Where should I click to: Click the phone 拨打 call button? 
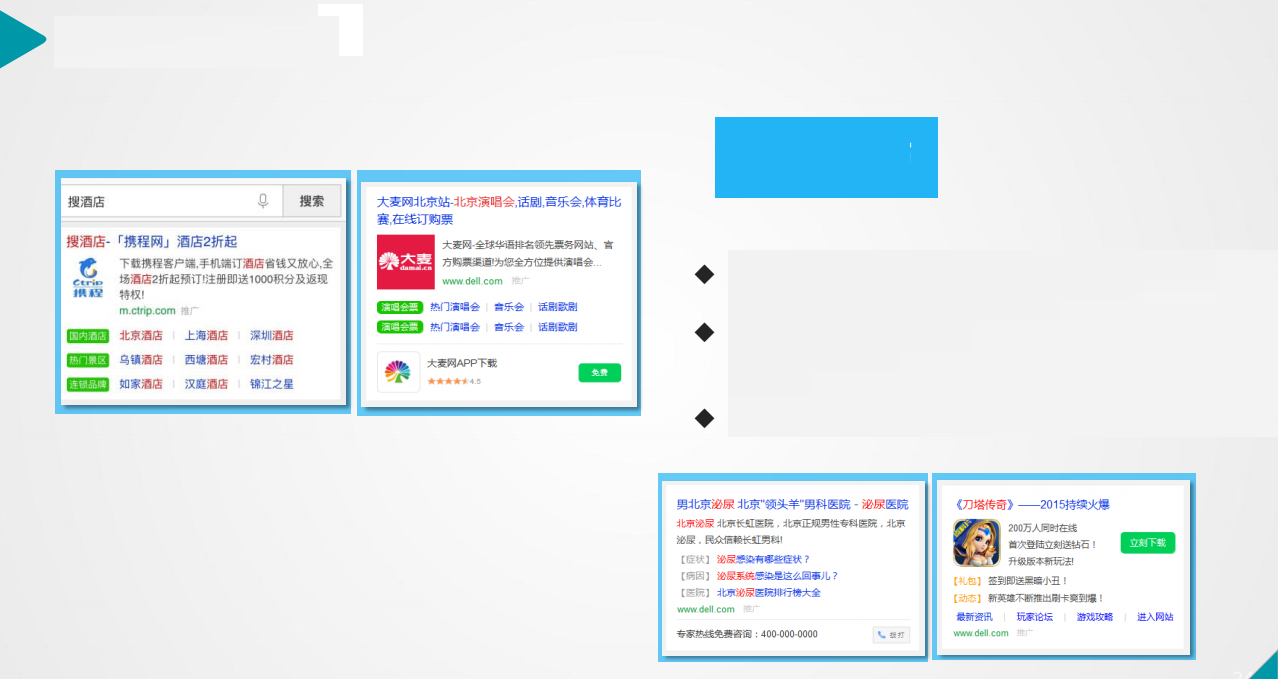pyautogui.click(x=891, y=635)
